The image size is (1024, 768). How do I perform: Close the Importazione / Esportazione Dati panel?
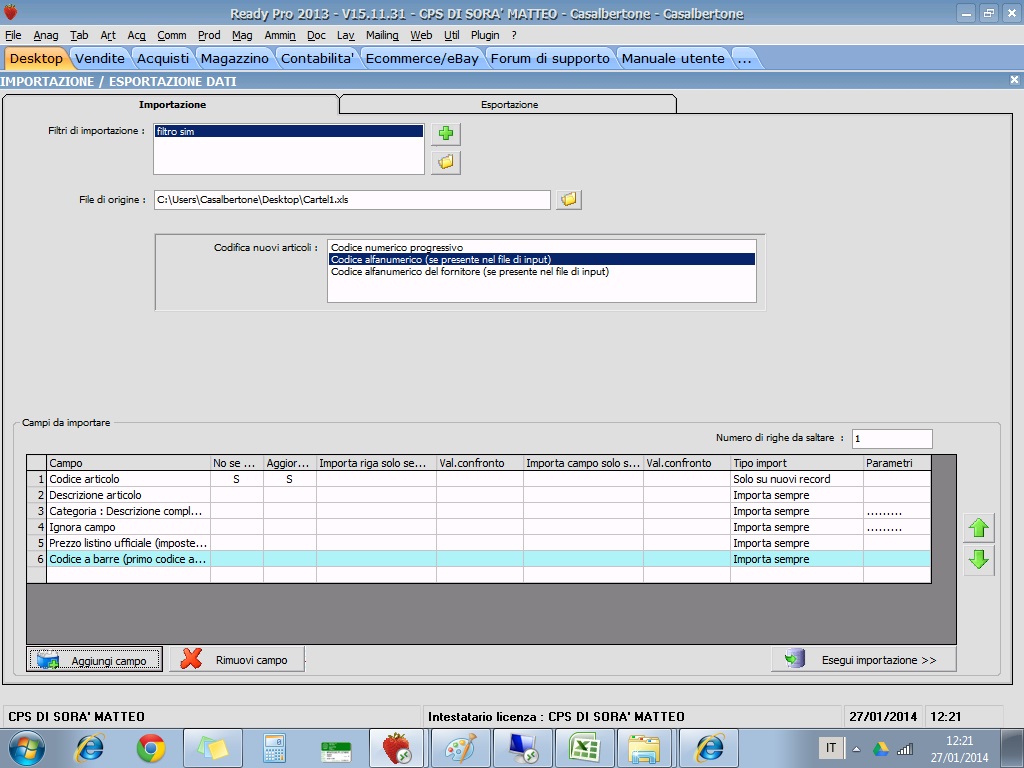(1014, 80)
